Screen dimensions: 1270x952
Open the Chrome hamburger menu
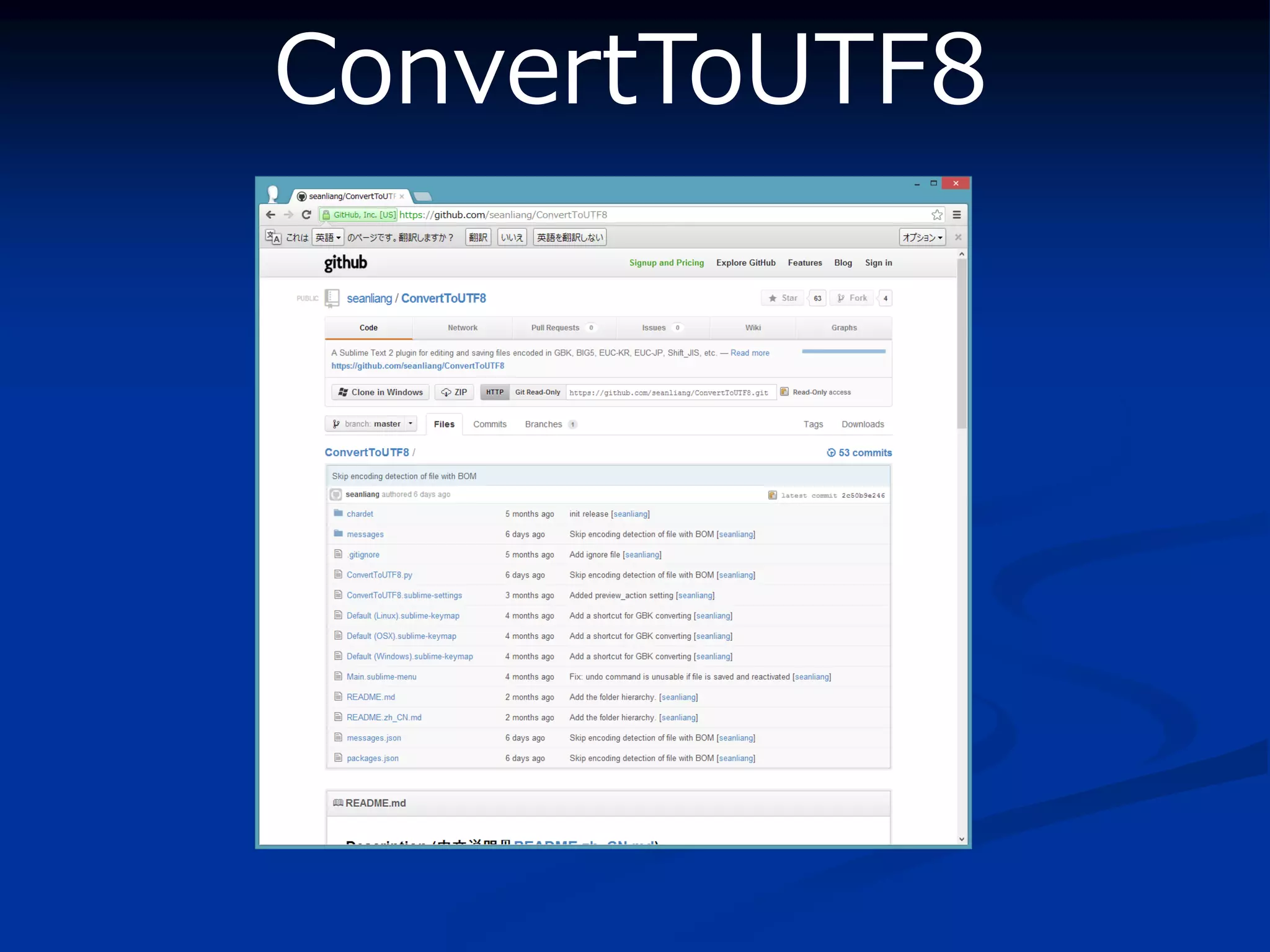[x=957, y=214]
